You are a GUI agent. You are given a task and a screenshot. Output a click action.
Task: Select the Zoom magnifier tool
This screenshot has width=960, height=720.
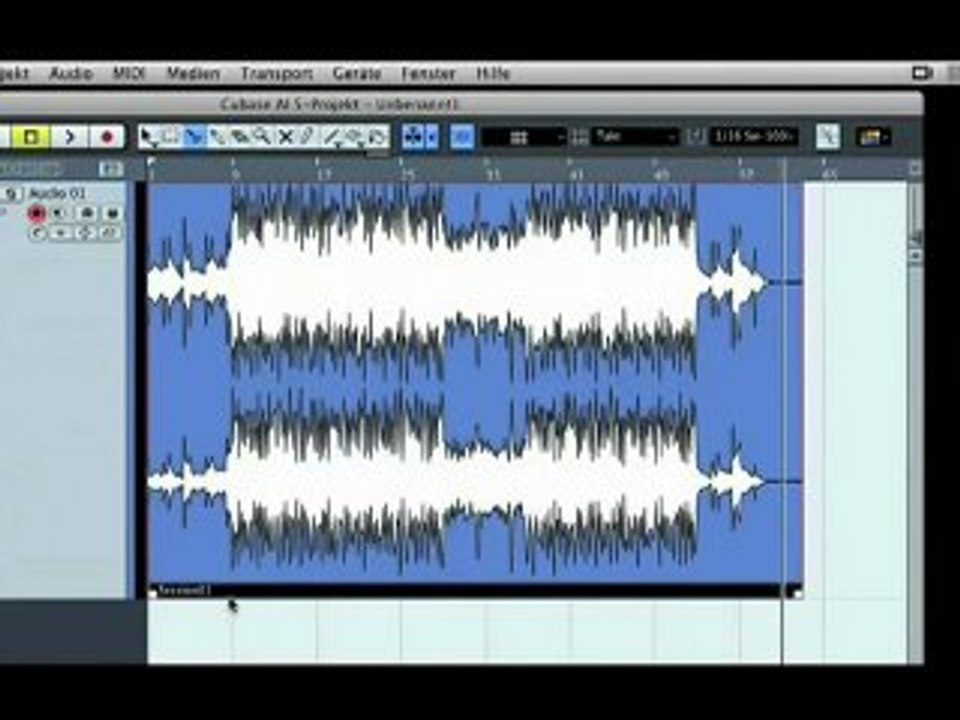pyautogui.click(x=262, y=137)
